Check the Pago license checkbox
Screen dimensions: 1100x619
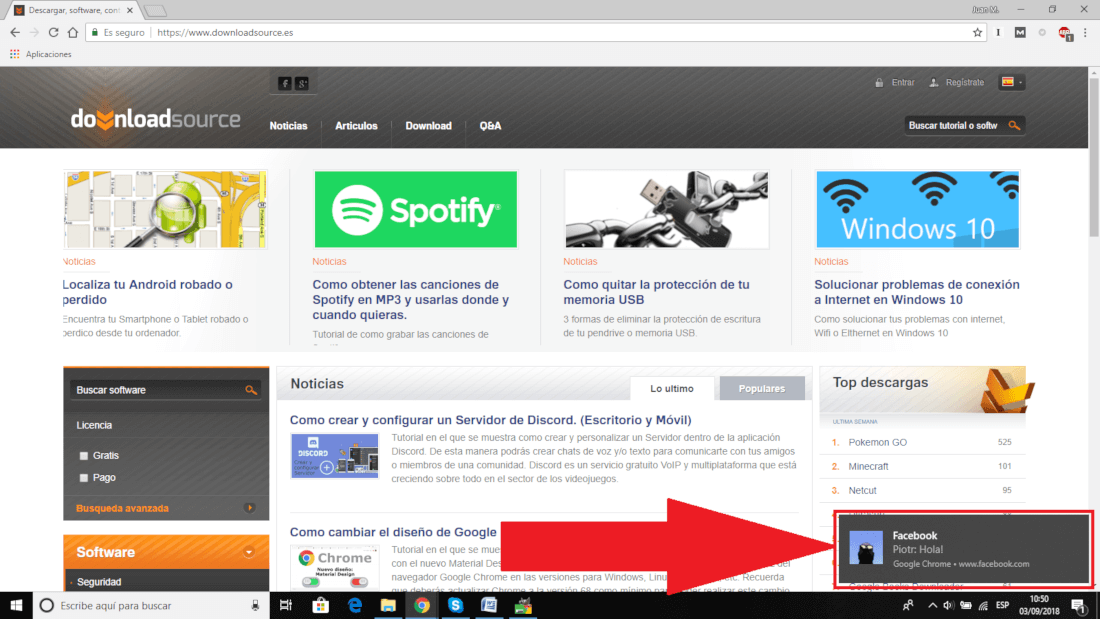pos(83,478)
